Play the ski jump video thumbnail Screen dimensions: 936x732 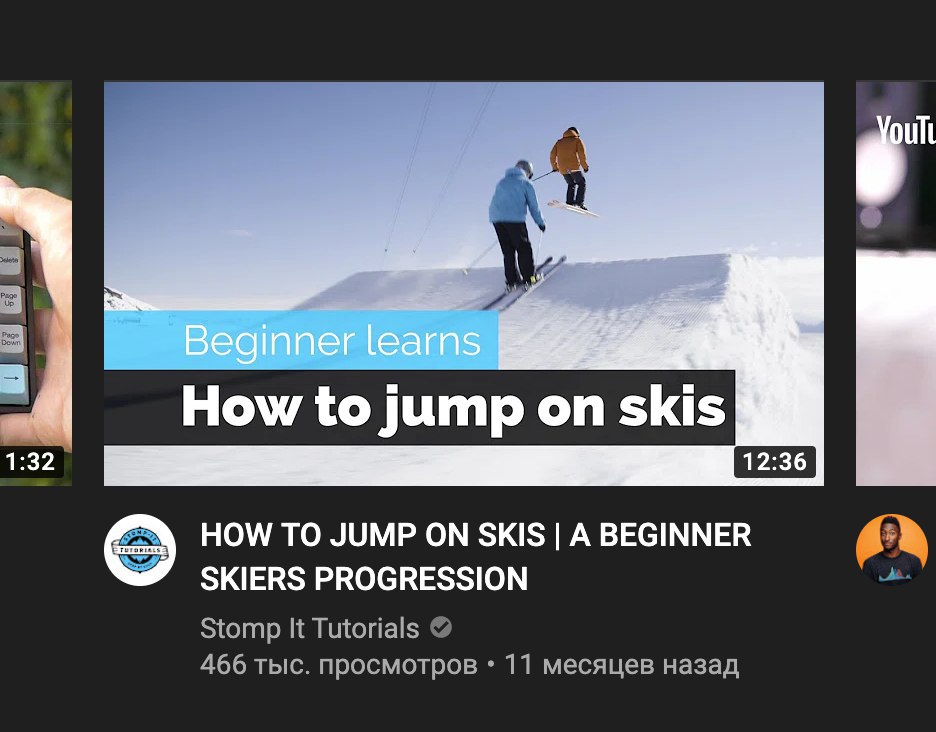click(x=464, y=284)
